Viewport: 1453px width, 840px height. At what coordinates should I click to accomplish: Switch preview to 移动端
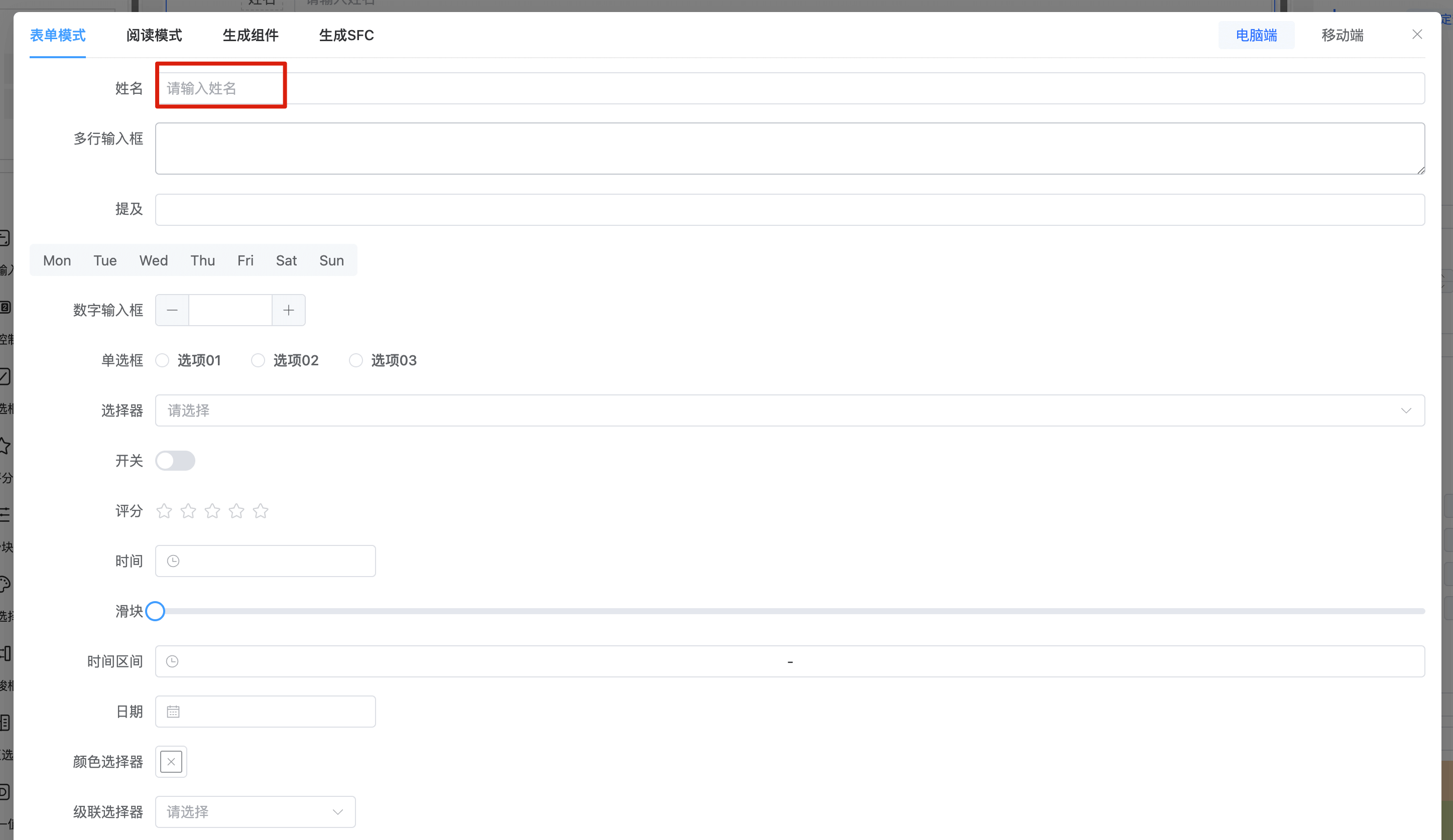click(1342, 36)
